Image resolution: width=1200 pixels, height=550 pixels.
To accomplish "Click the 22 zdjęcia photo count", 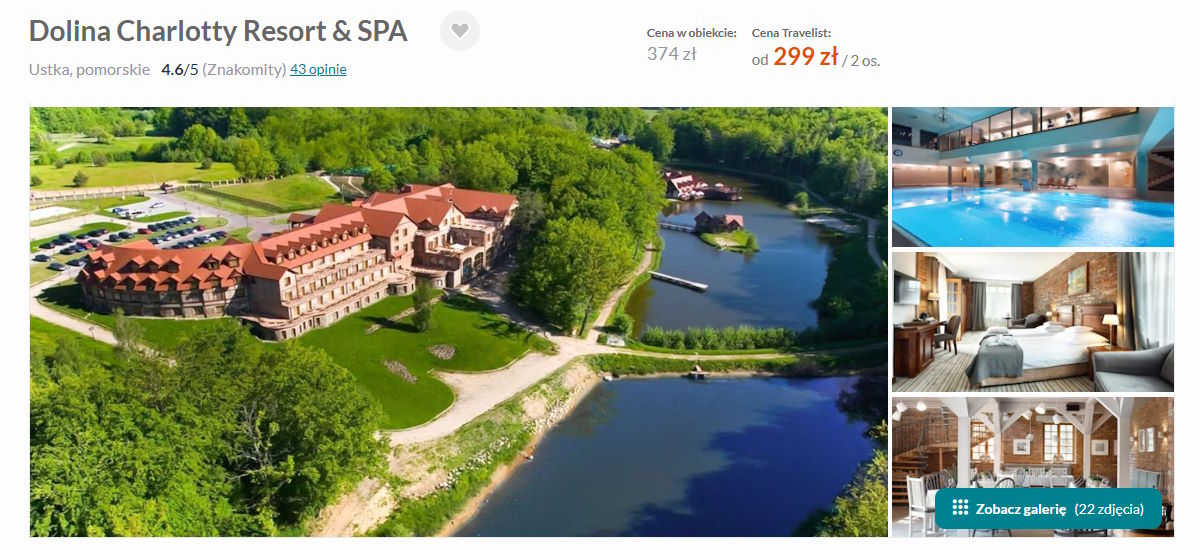I will 1109,508.
